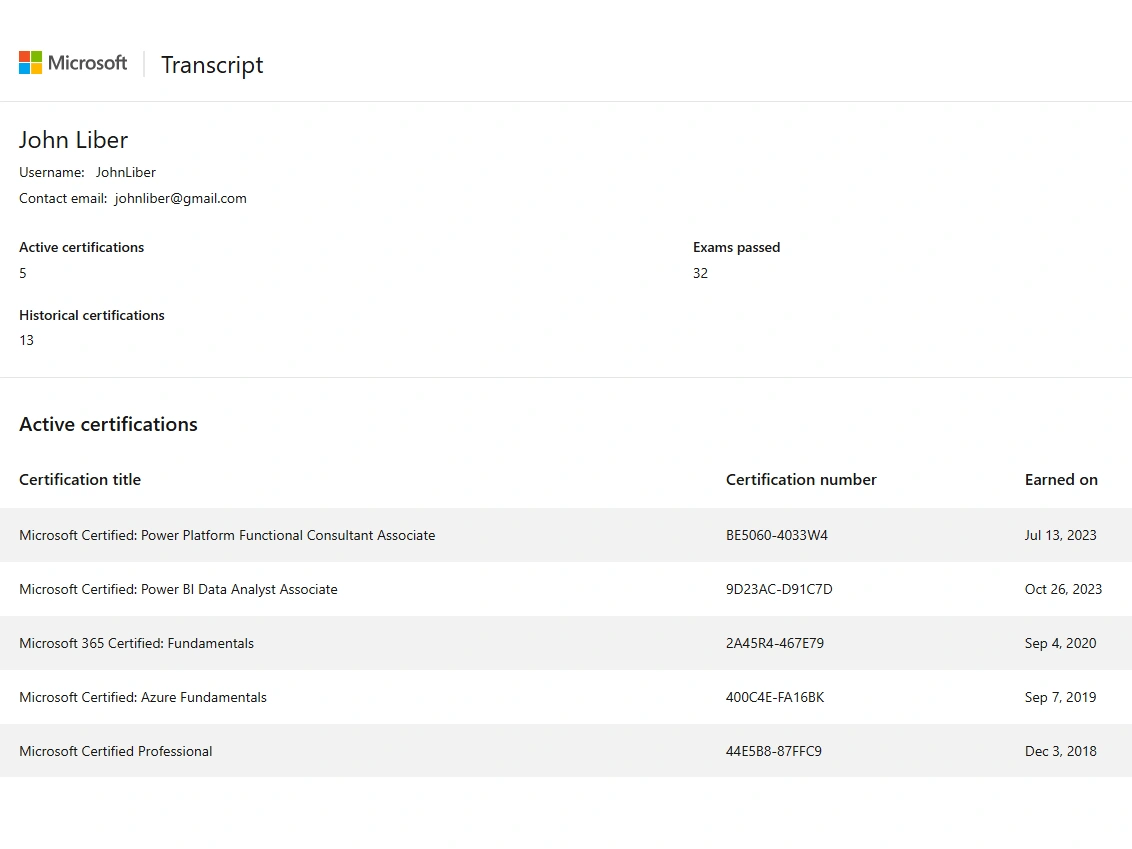The width and height of the screenshot is (1132, 849).
Task: Select the Microsoft Certified Professional row
Action: point(116,751)
